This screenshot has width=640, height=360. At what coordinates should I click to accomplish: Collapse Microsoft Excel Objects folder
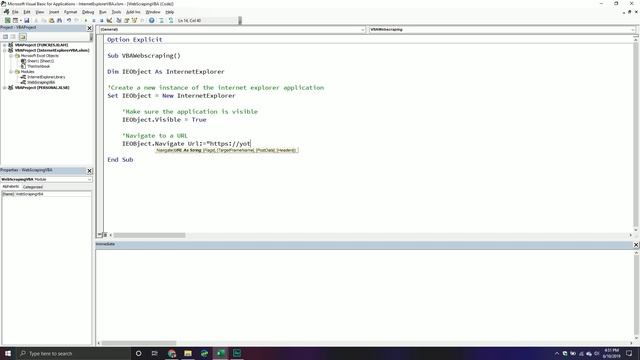coord(11,56)
